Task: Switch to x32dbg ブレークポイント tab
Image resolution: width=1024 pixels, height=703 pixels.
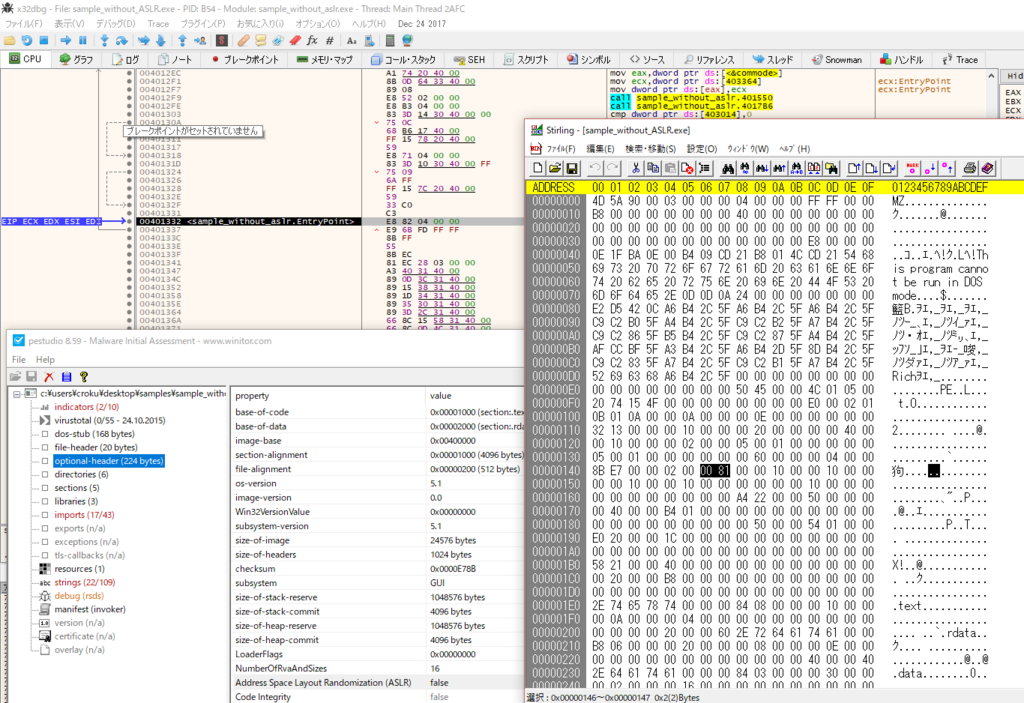Action: click(x=245, y=59)
